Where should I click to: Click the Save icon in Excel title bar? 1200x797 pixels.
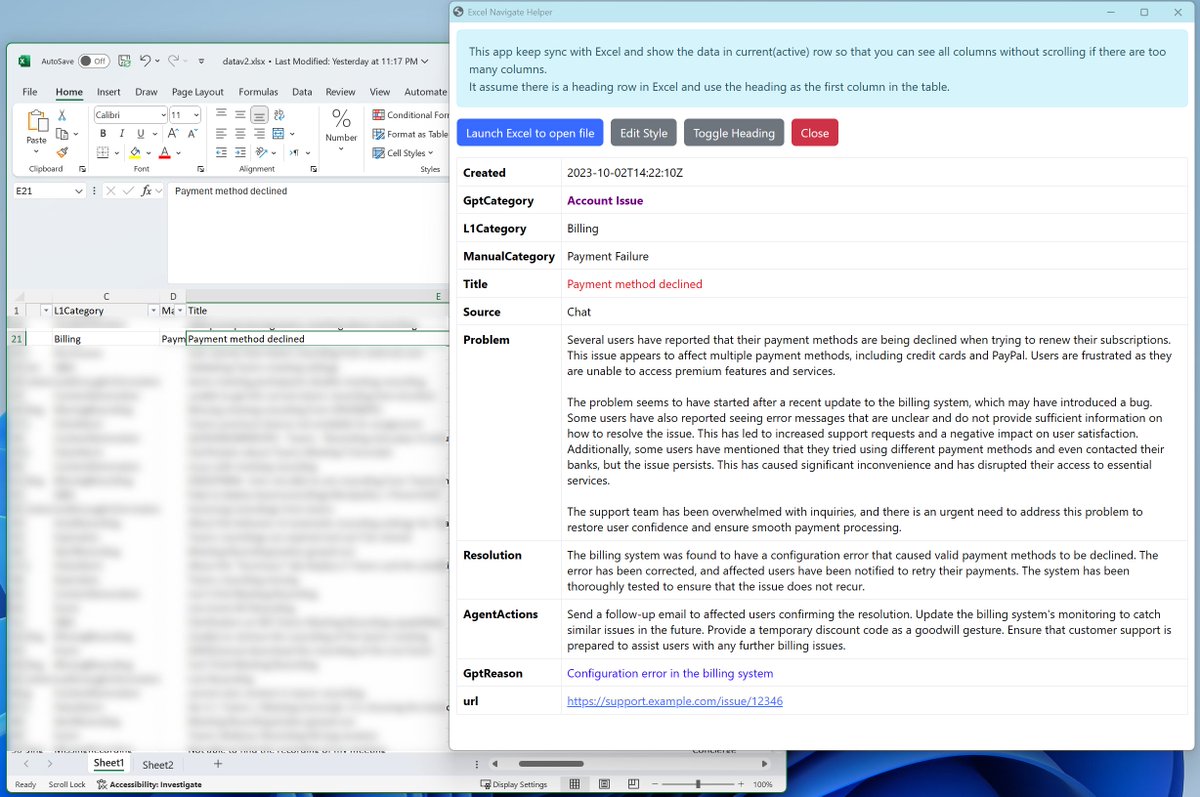[x=122, y=61]
